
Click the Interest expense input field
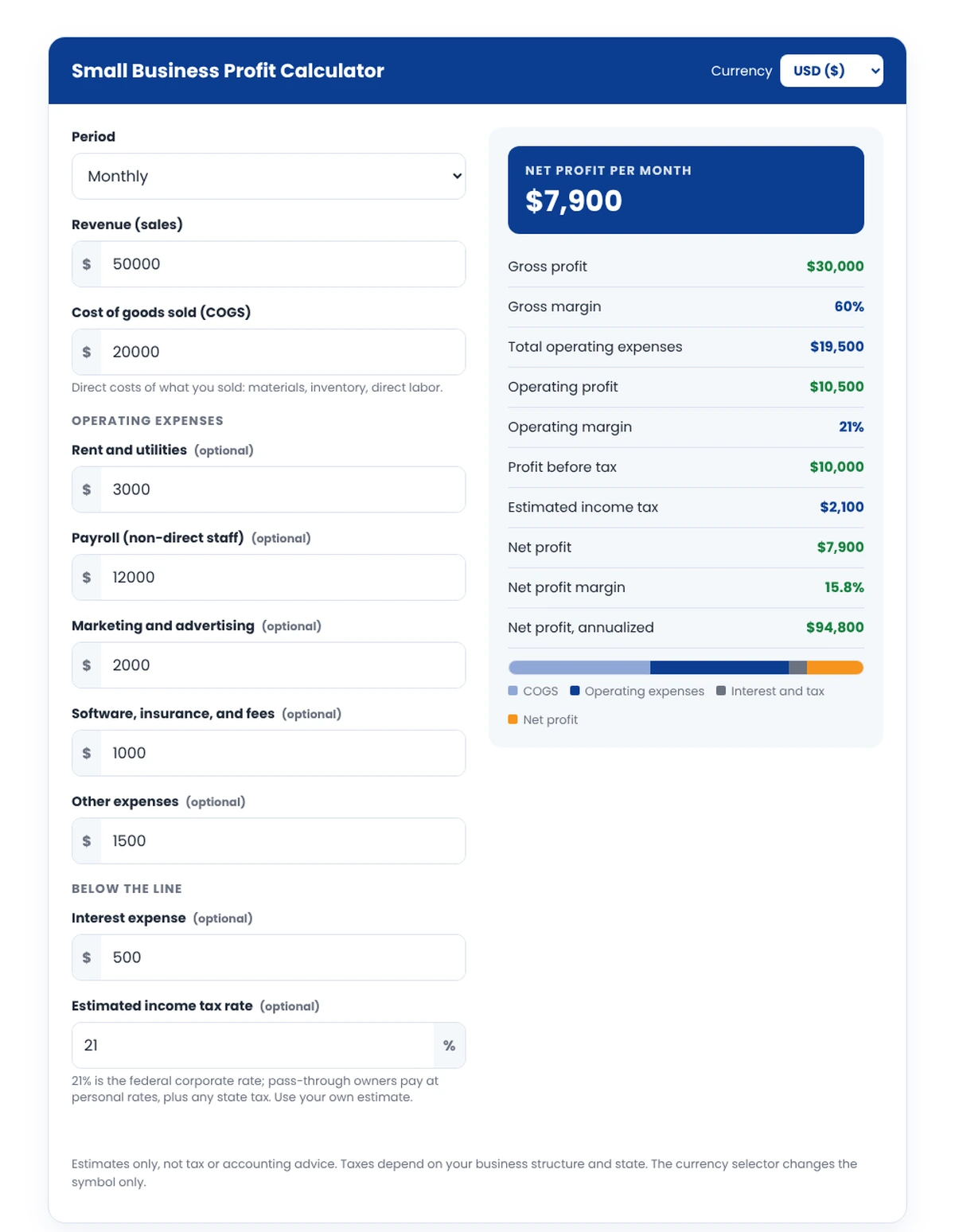click(283, 957)
